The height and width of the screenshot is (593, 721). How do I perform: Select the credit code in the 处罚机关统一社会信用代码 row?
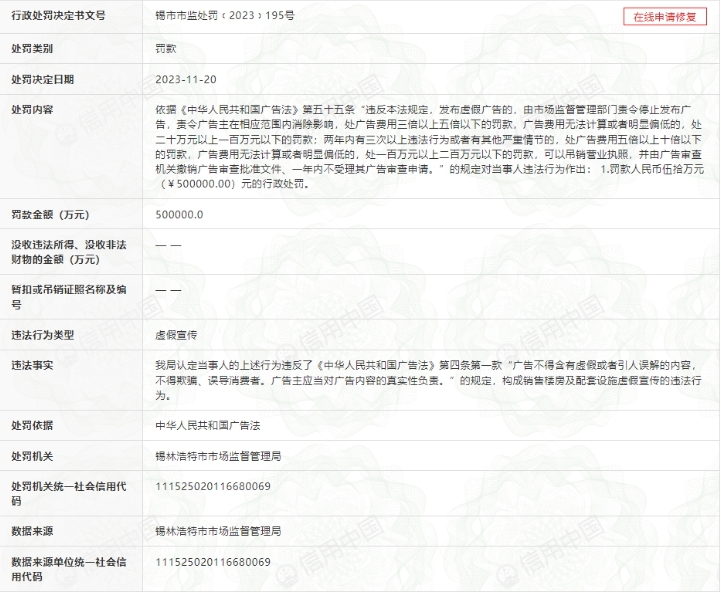point(213,486)
